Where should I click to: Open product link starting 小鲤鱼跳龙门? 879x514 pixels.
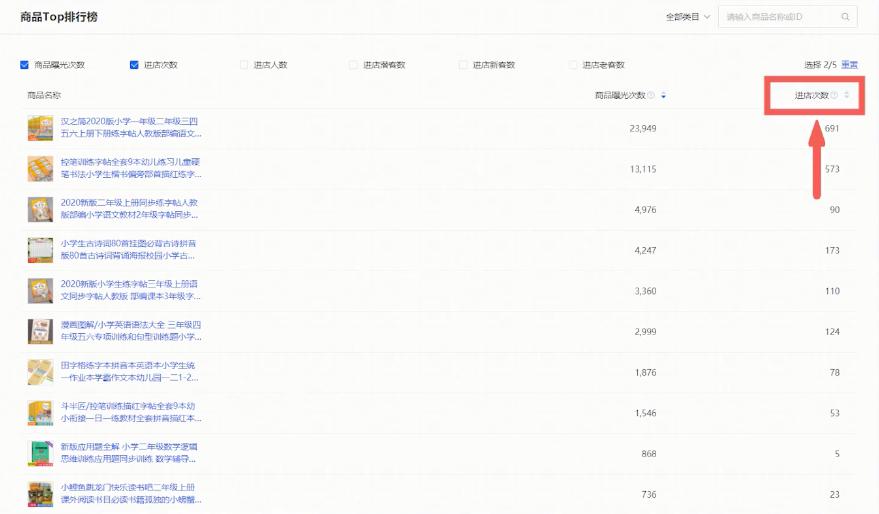(131, 493)
